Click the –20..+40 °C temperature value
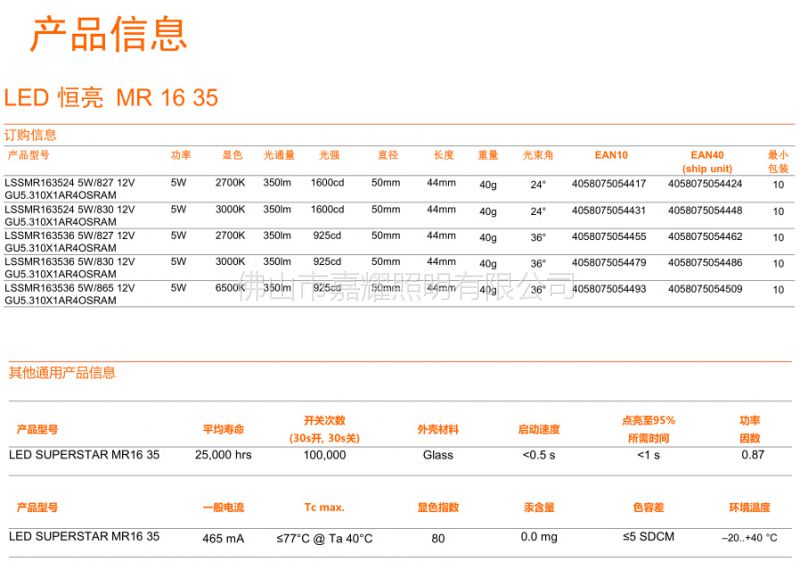 click(749, 538)
